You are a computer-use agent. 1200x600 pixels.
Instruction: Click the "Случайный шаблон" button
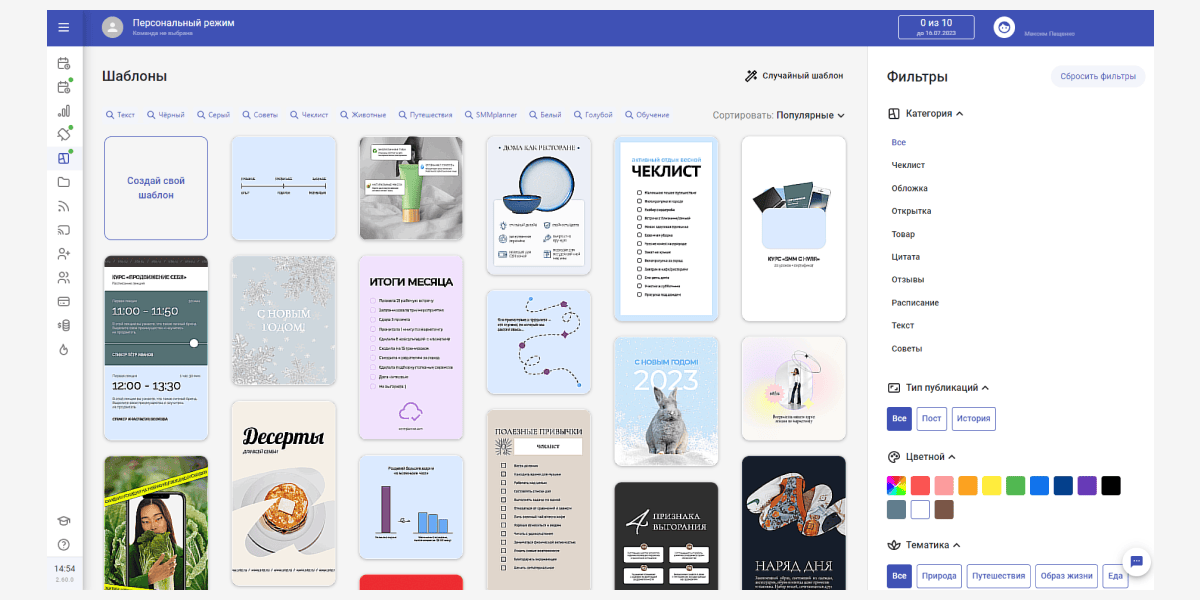point(794,76)
